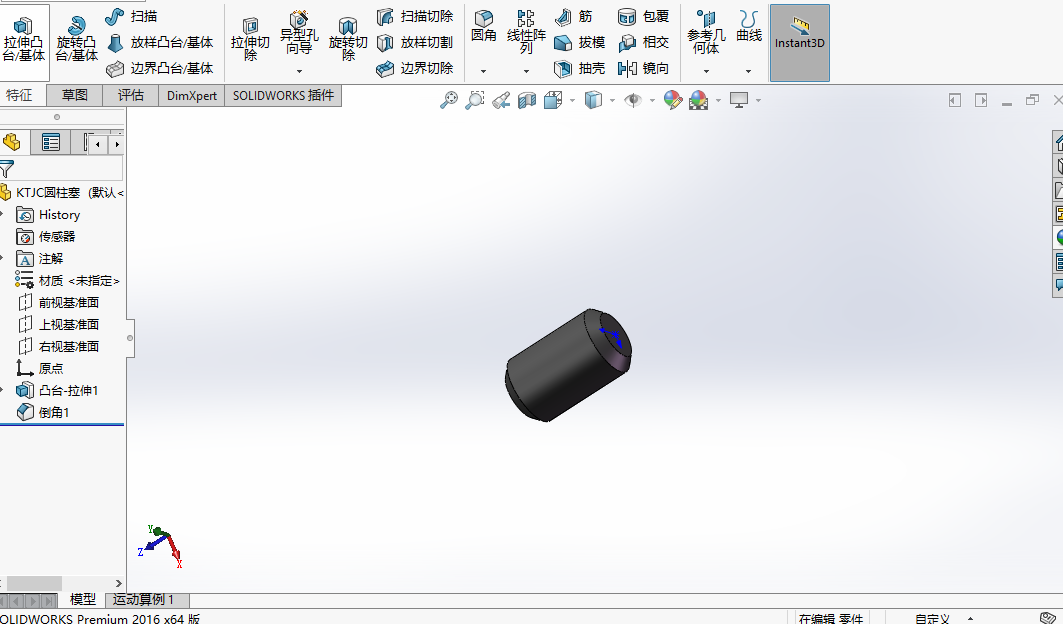Choose the 扫描切除 swept cut tool
The image size is (1063, 624).
click(415, 16)
